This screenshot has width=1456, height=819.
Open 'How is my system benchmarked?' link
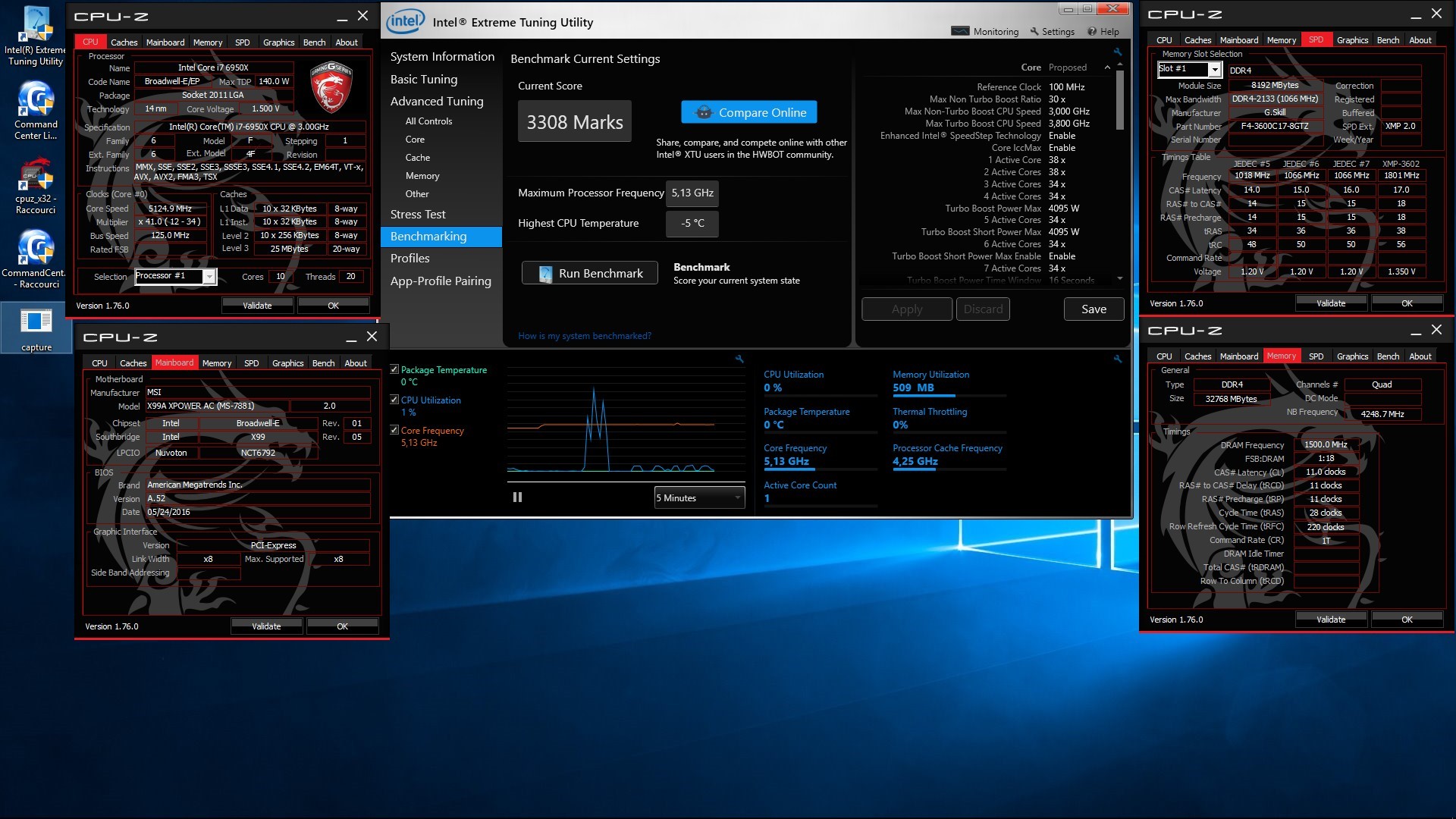tap(585, 336)
